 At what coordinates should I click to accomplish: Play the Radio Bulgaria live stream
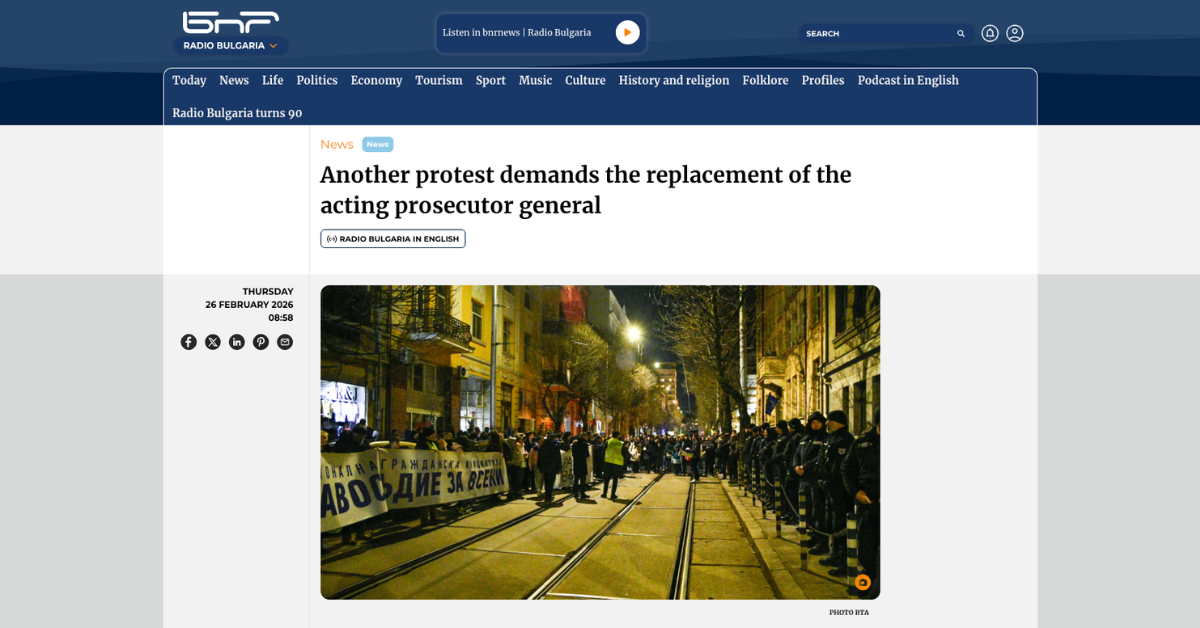[627, 32]
